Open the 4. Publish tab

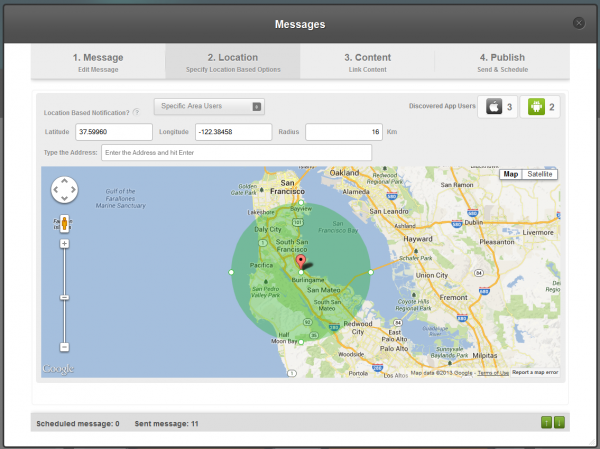pos(501,62)
